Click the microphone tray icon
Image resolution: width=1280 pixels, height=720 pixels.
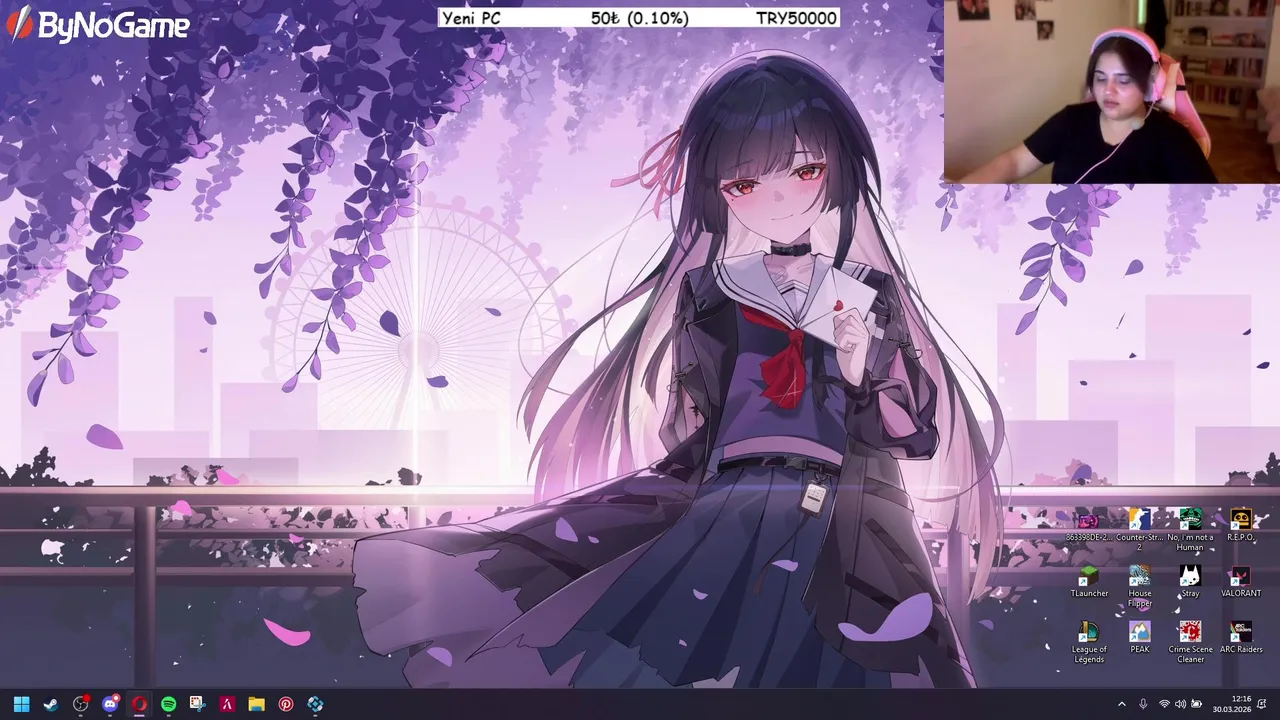pos(1143,704)
